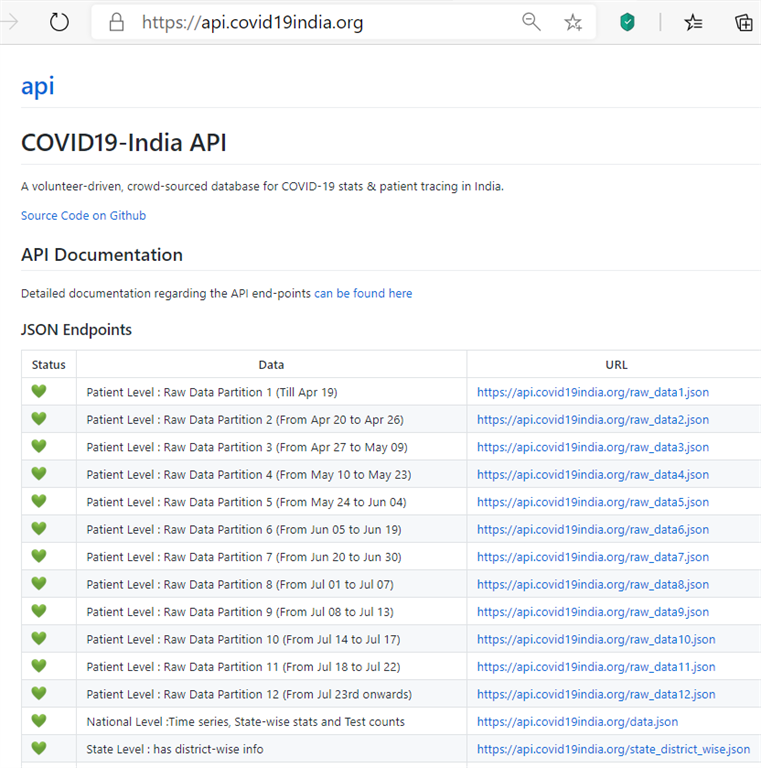Click green heart status for Partition 8
This screenshot has height=768, width=761.
coord(39,583)
